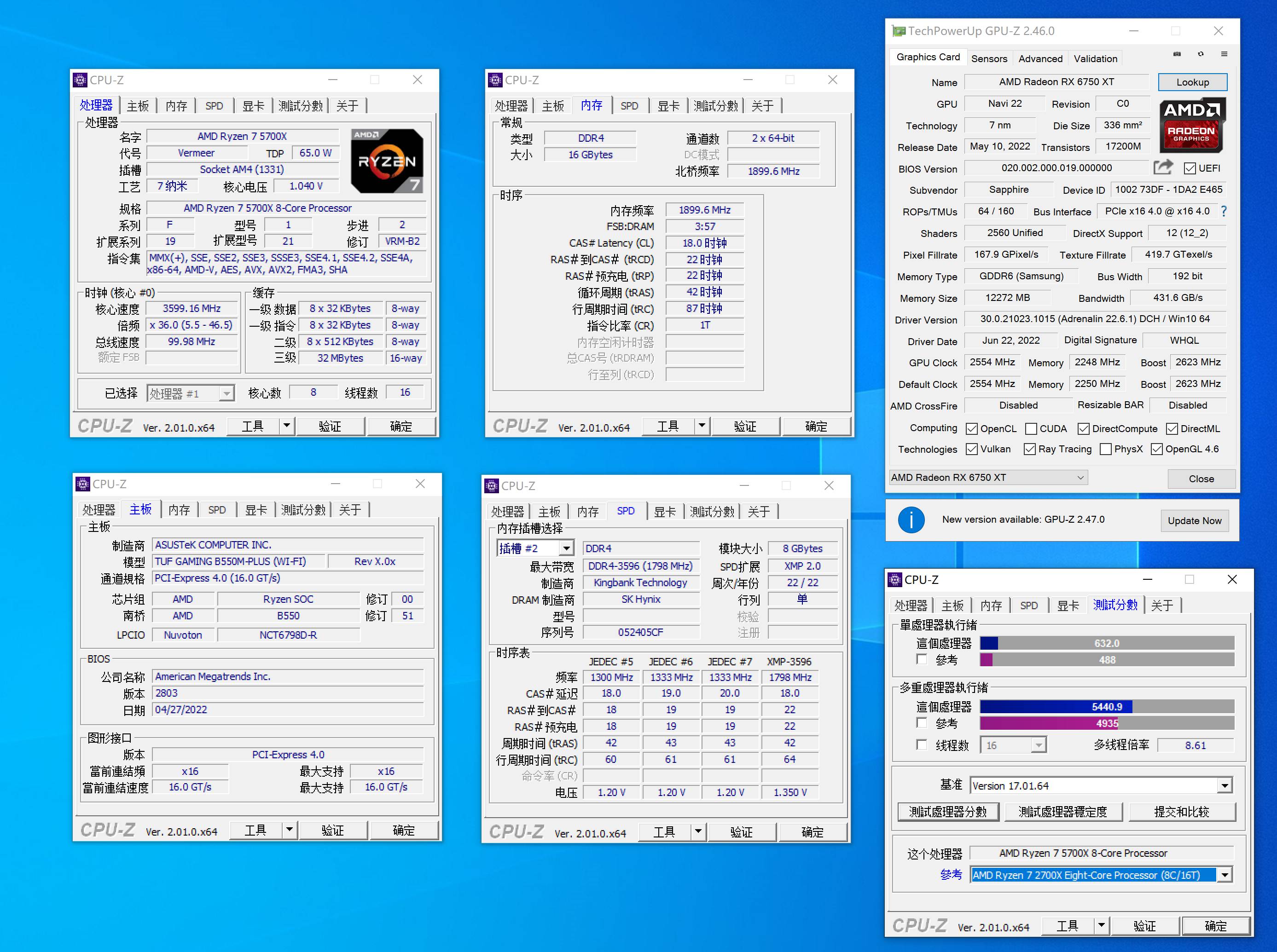1277x952 pixels.
Task: Enable the PhysX checkbox in GPU-Z
Action: (1105, 449)
